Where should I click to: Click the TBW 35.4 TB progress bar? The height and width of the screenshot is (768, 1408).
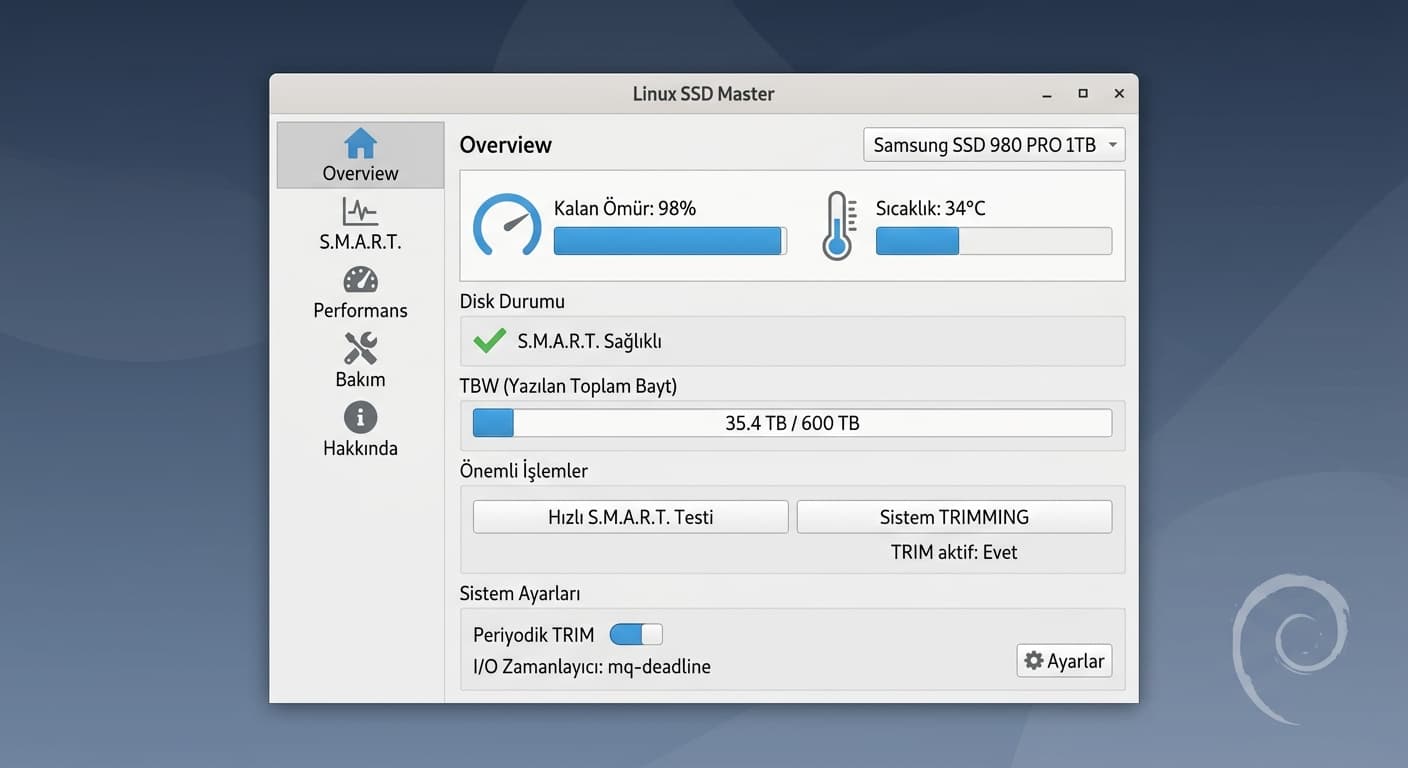tap(792, 423)
